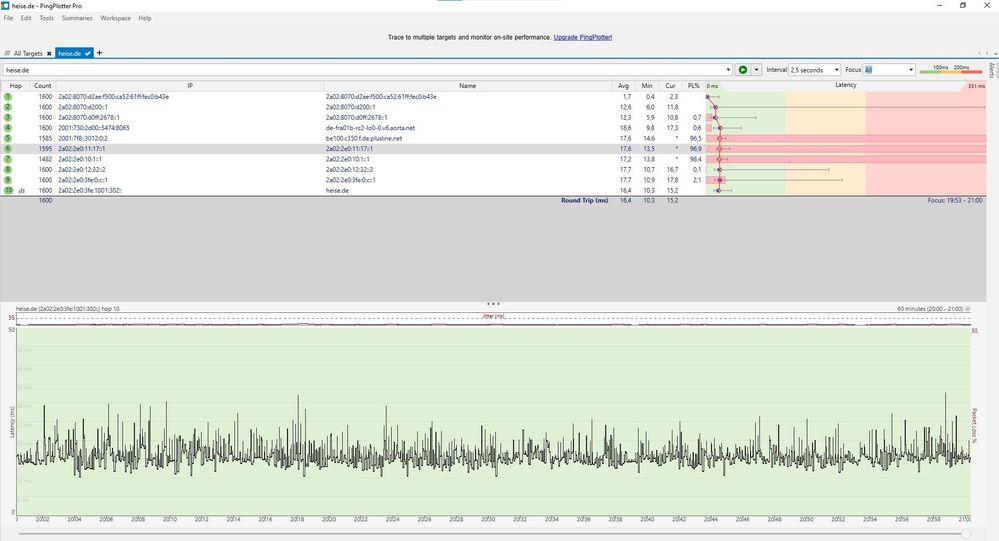Click the hop 5 green circle icon

8,138
